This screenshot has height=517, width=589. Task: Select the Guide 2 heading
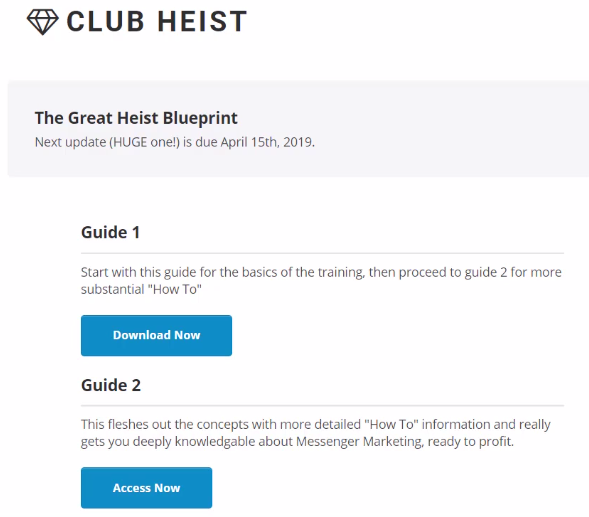pos(111,385)
